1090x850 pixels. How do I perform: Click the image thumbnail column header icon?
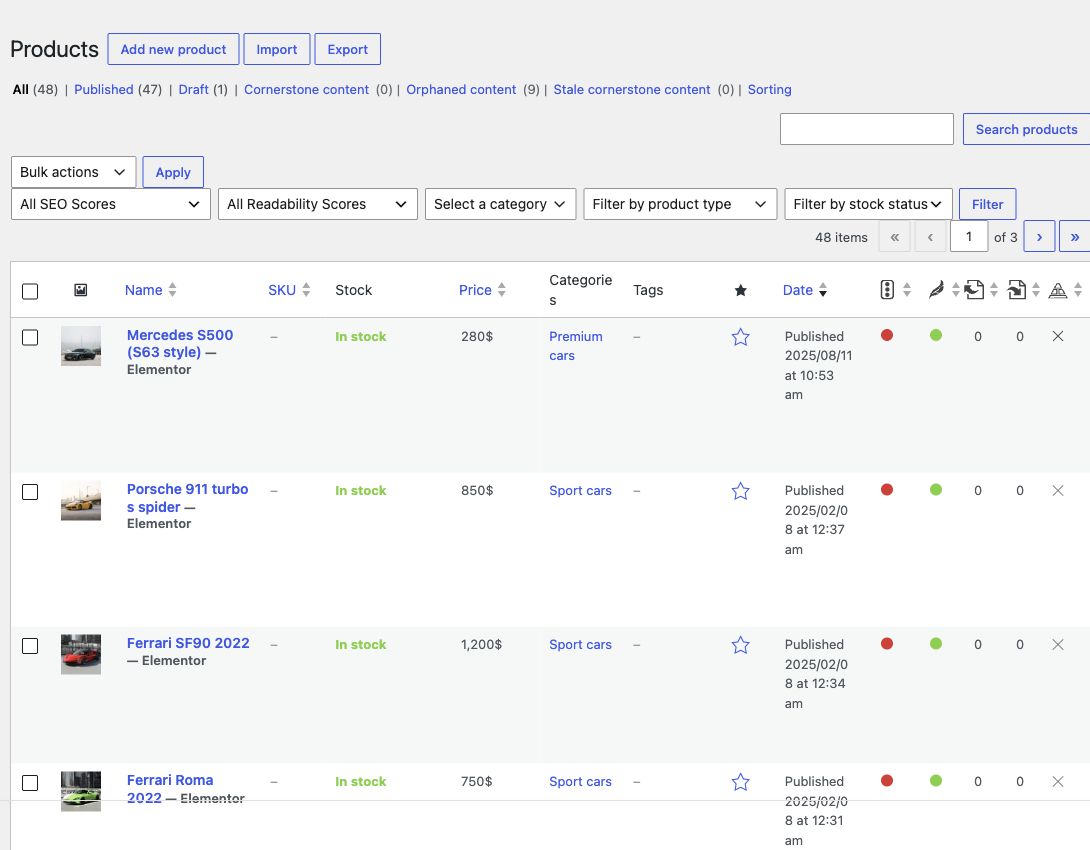click(x=81, y=290)
